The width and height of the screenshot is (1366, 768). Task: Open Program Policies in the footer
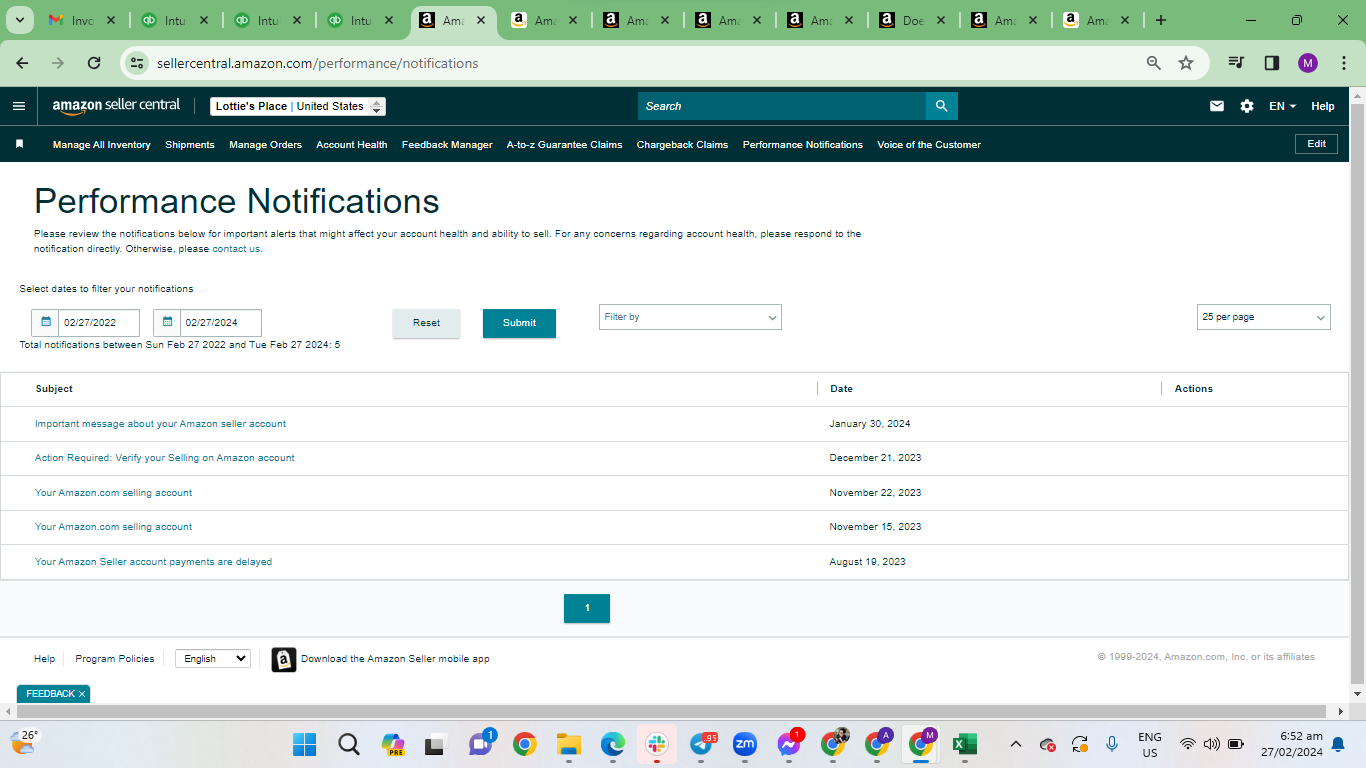click(x=115, y=659)
